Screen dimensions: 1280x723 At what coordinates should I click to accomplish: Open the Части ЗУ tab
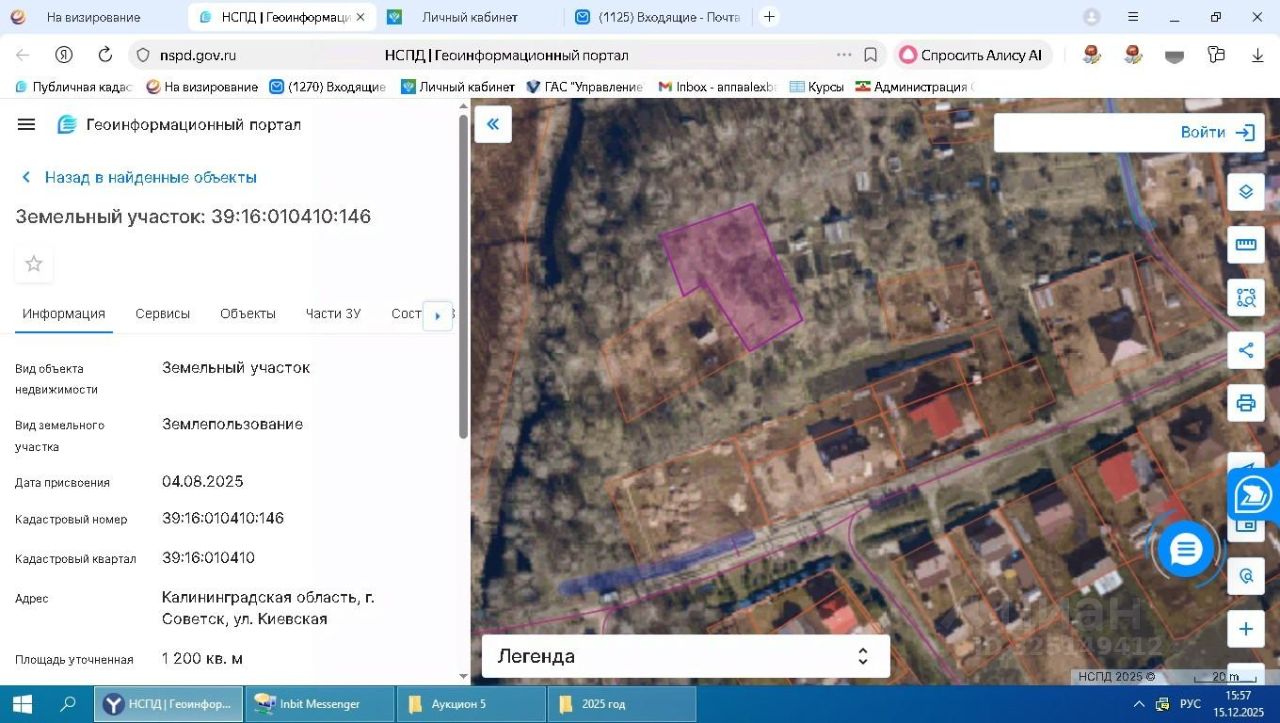(333, 313)
